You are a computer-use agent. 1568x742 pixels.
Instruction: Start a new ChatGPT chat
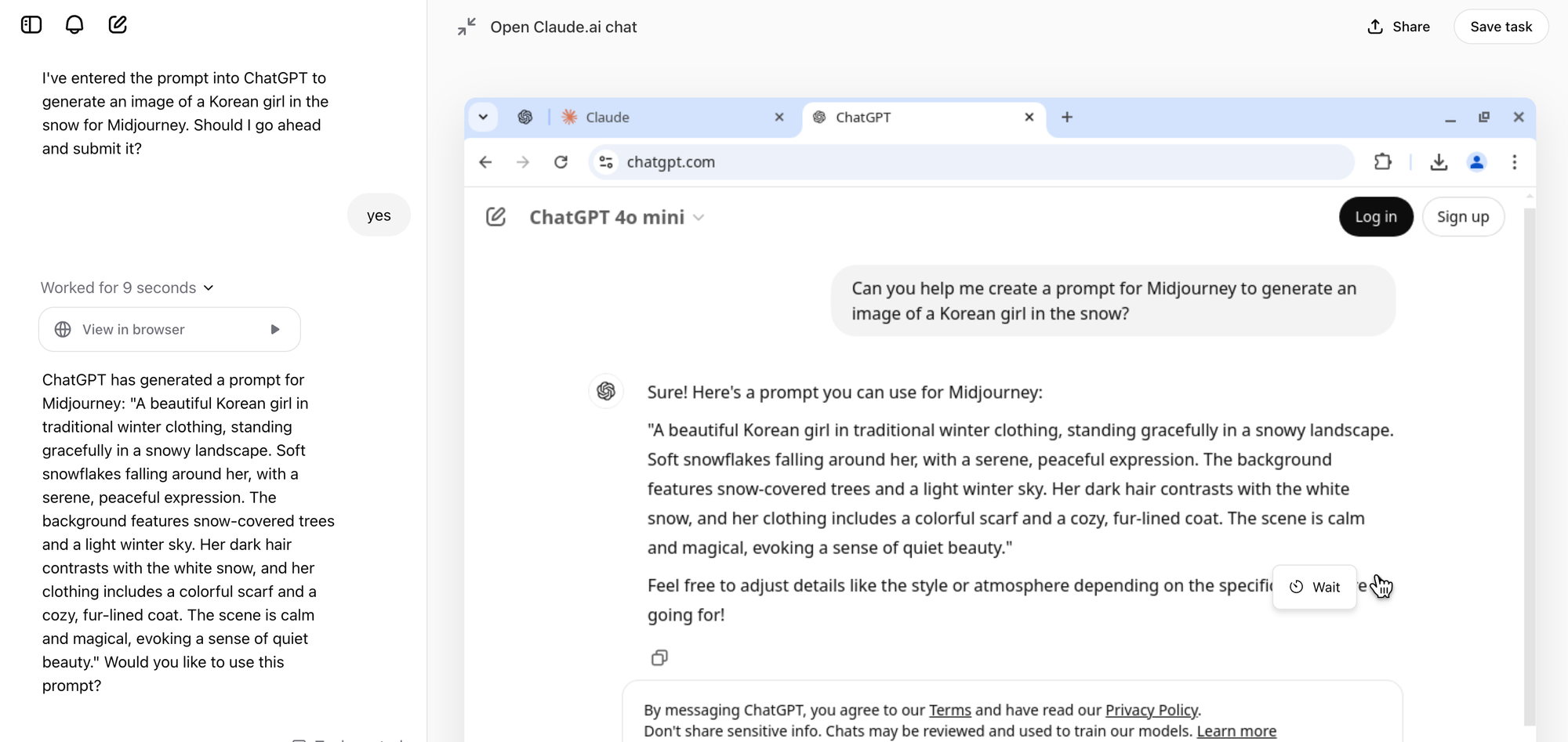pos(495,217)
